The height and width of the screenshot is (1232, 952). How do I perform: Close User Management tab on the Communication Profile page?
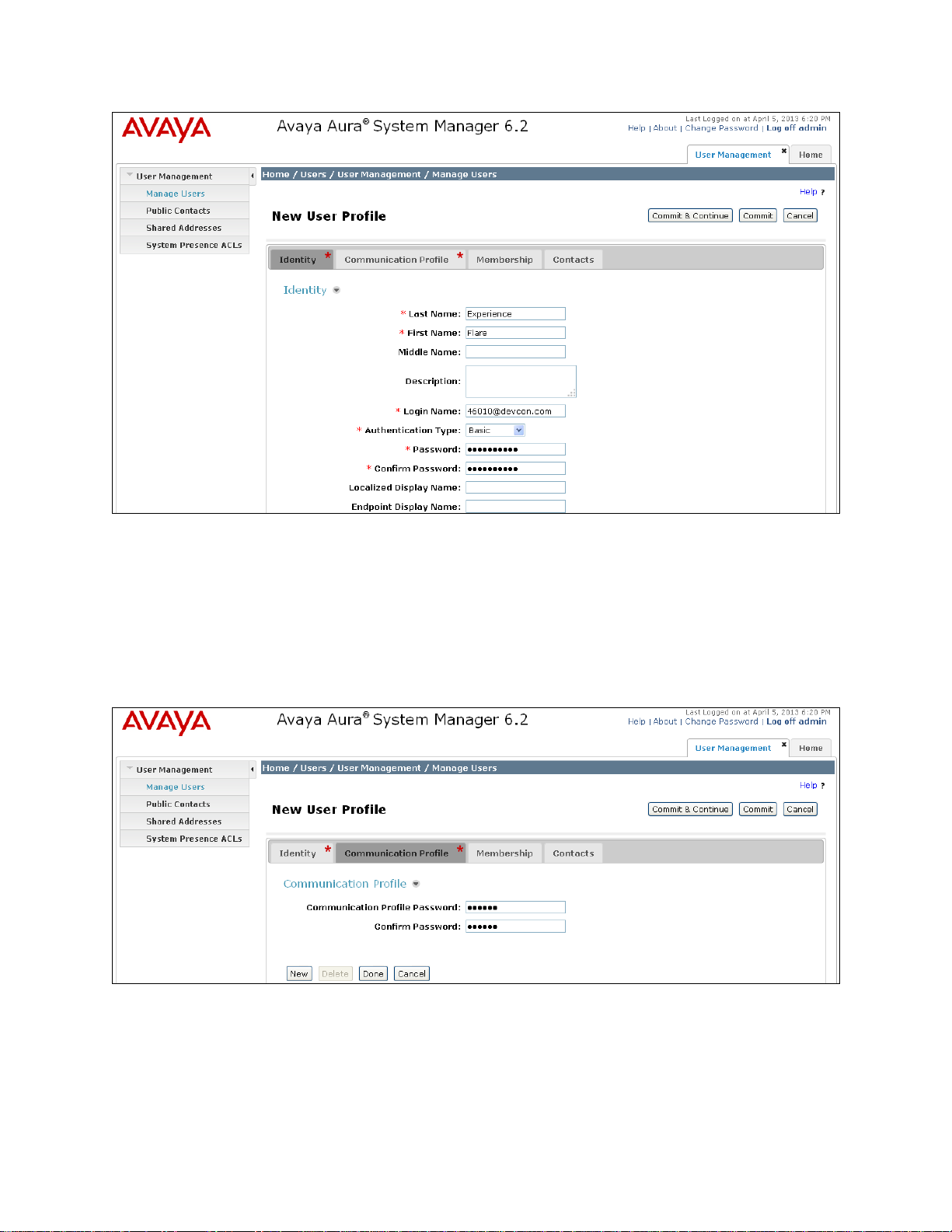pos(784,745)
